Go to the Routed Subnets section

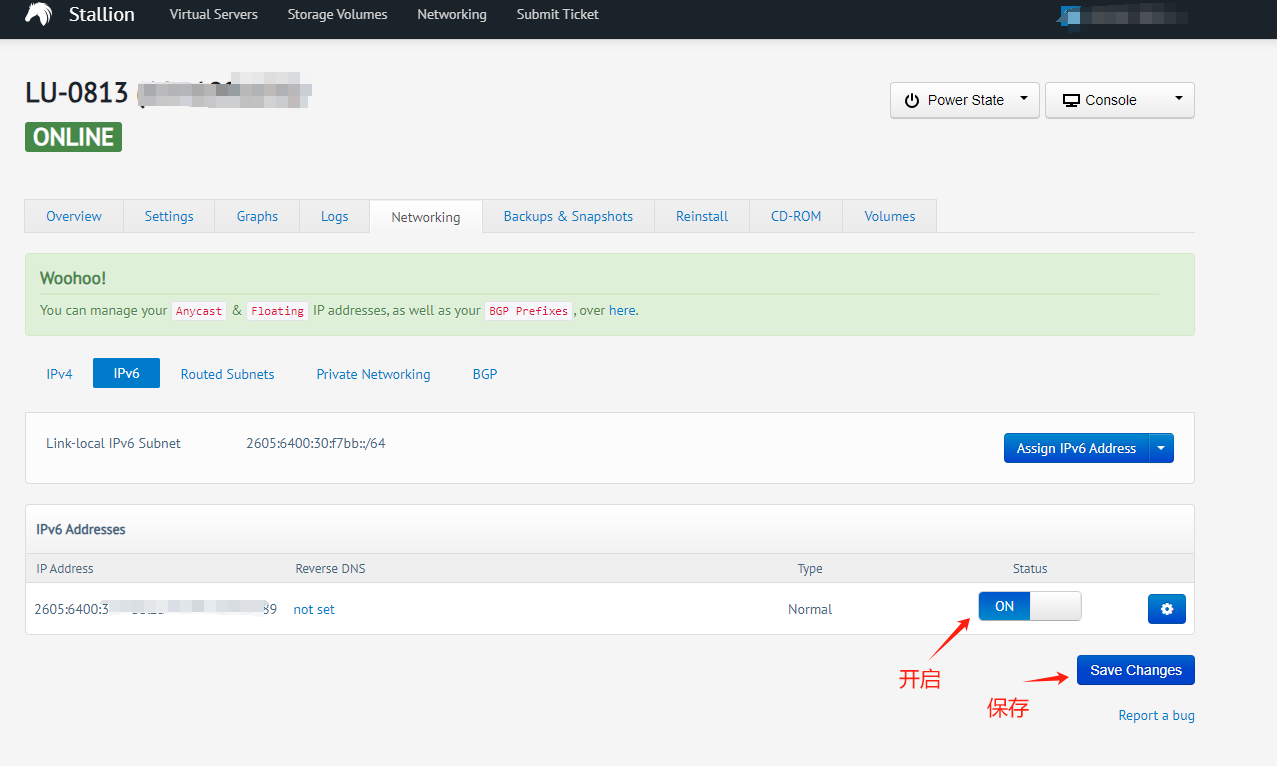227,374
